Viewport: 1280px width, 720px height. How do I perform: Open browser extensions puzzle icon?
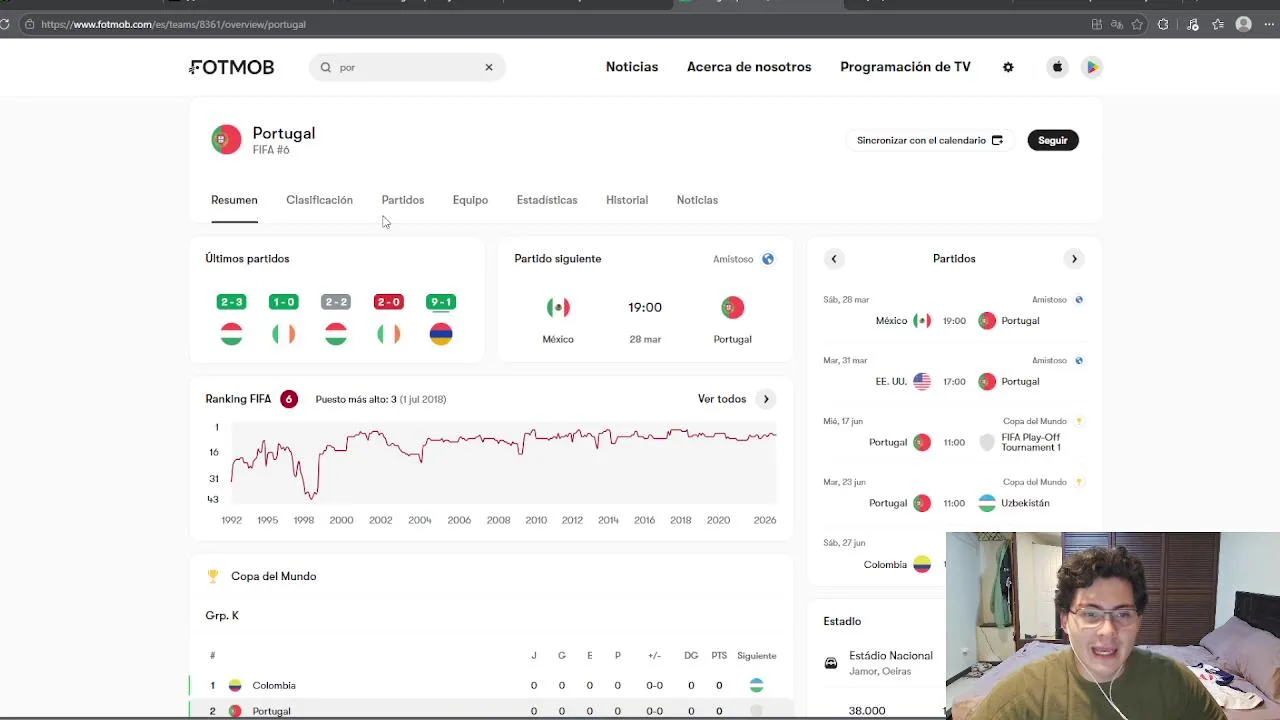(1162, 24)
